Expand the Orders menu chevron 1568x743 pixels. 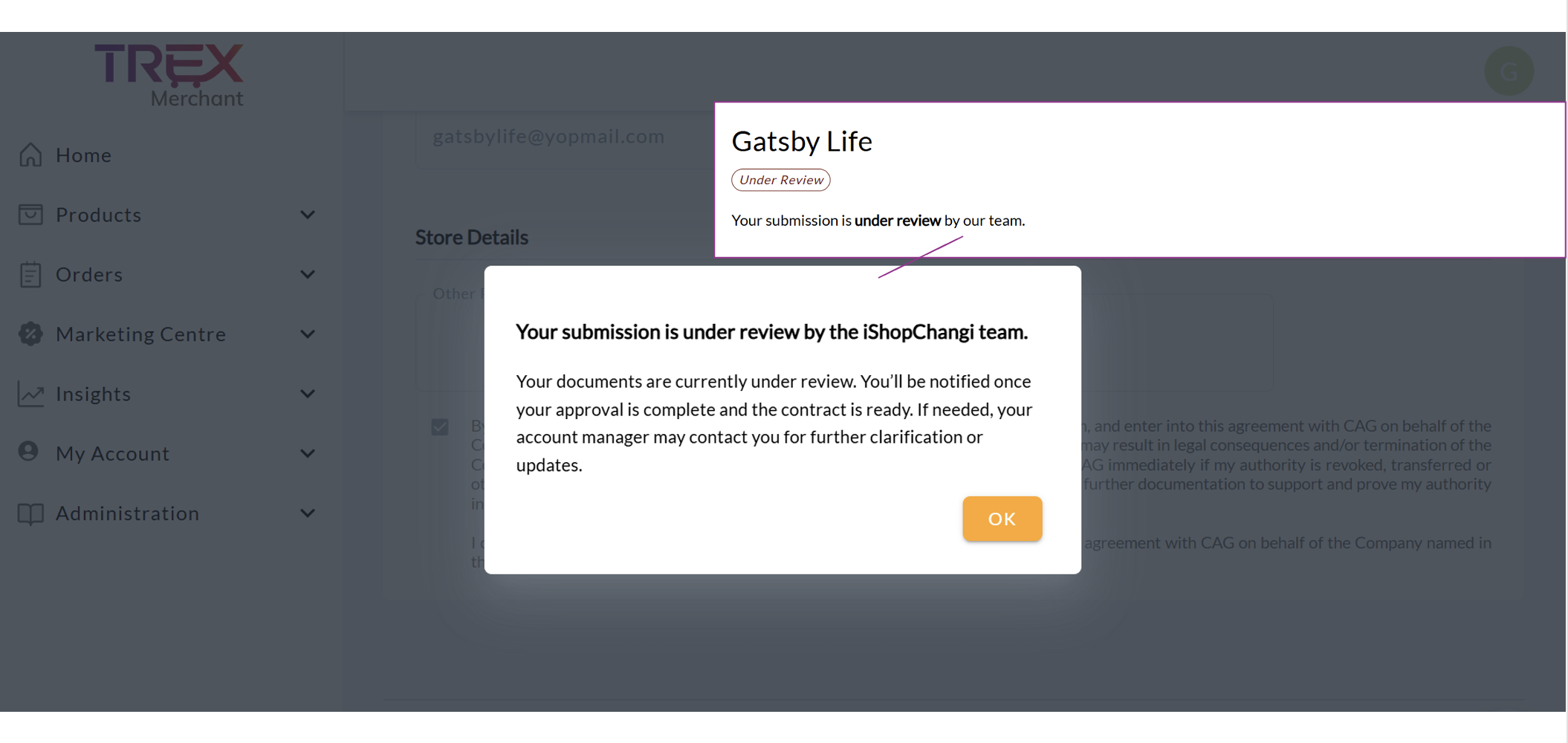click(308, 275)
